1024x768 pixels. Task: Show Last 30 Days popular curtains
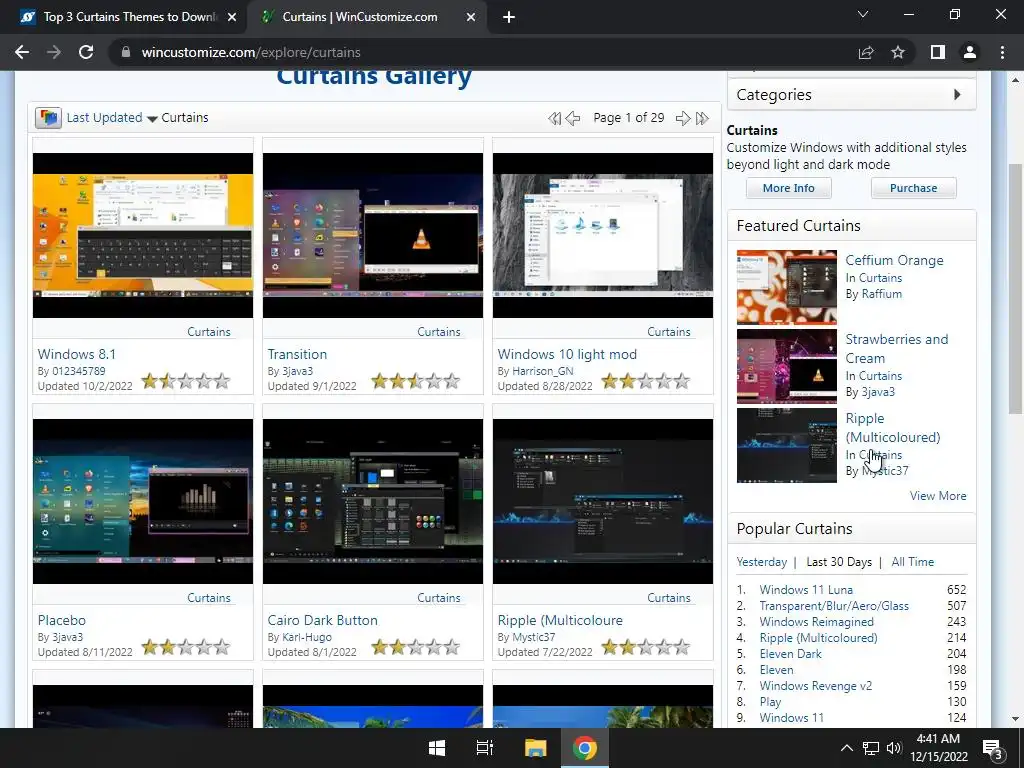click(x=839, y=562)
